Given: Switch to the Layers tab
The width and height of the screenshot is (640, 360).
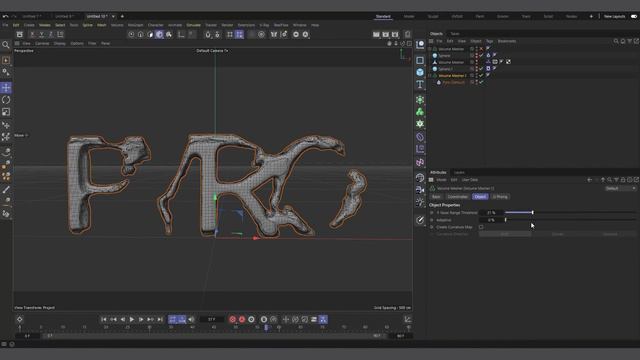Looking at the screenshot, I should pos(459,173).
